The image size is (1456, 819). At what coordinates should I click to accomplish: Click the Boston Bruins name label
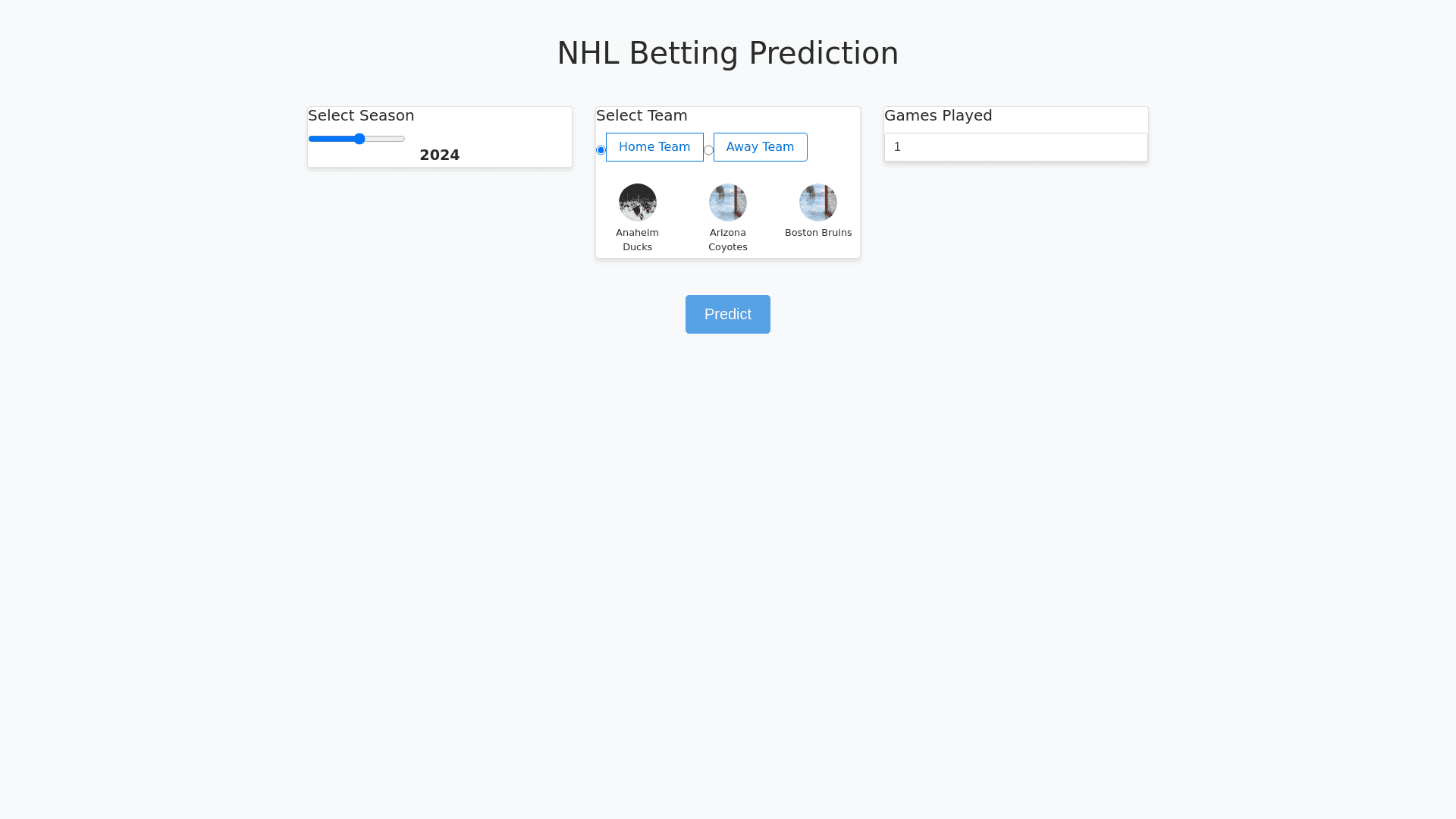click(x=817, y=233)
